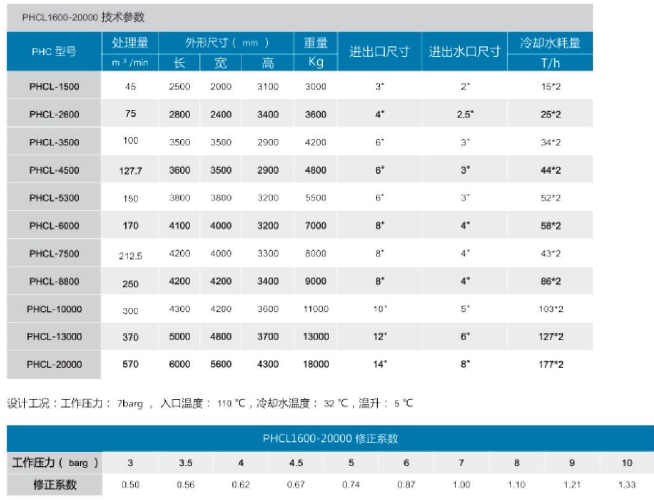Screen dimensions: 654x500
Task: Click the PHCL1600-20000 修正系数 header bar
Action: tap(330, 438)
